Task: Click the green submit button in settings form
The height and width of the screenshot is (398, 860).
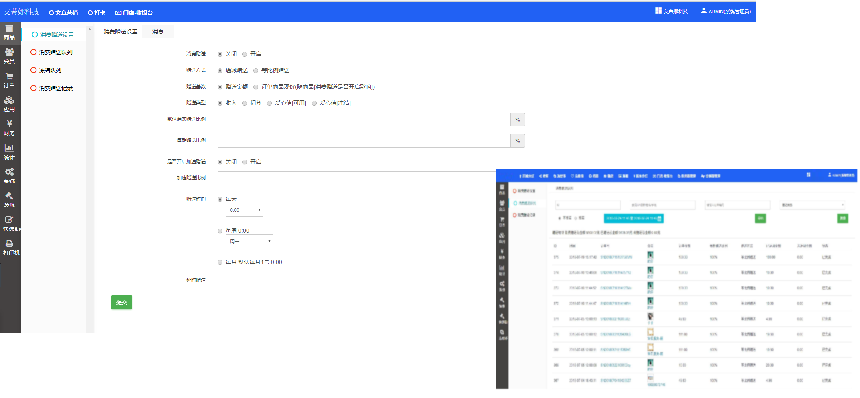Action: coord(121,302)
